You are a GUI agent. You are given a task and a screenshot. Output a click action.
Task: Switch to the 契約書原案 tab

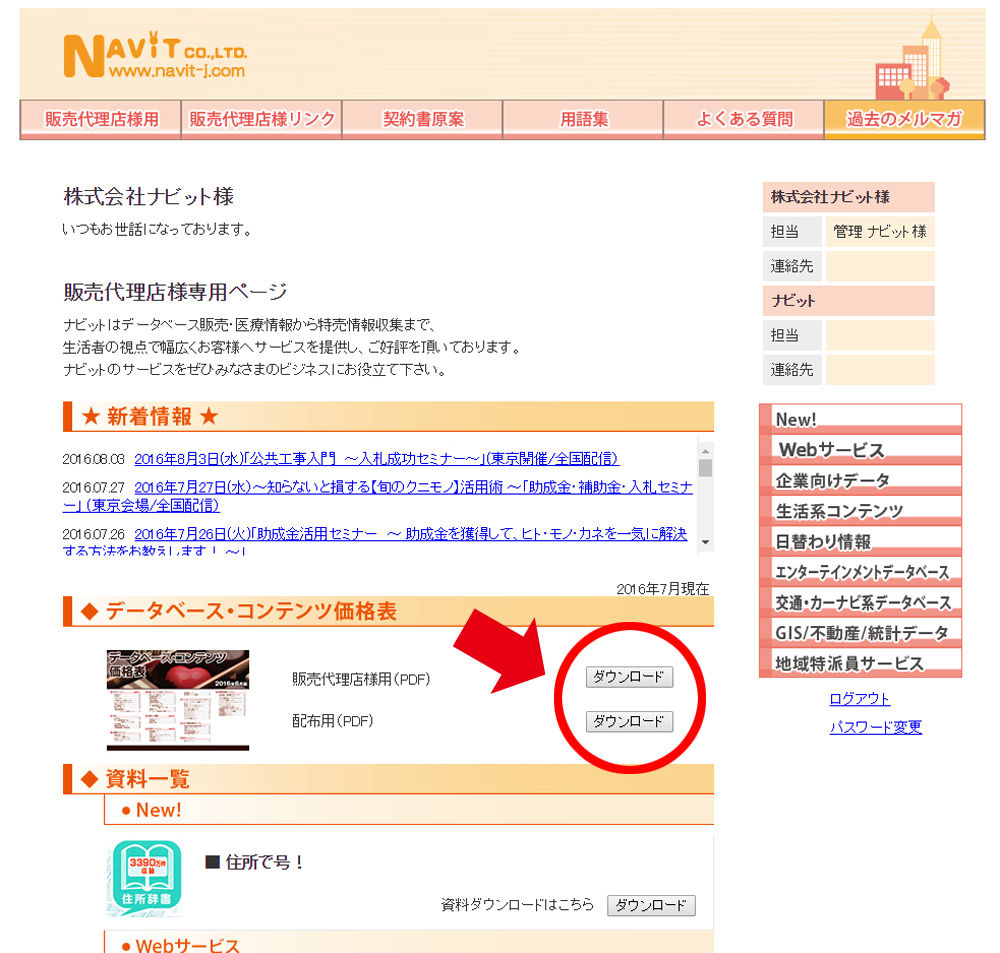coord(422,119)
